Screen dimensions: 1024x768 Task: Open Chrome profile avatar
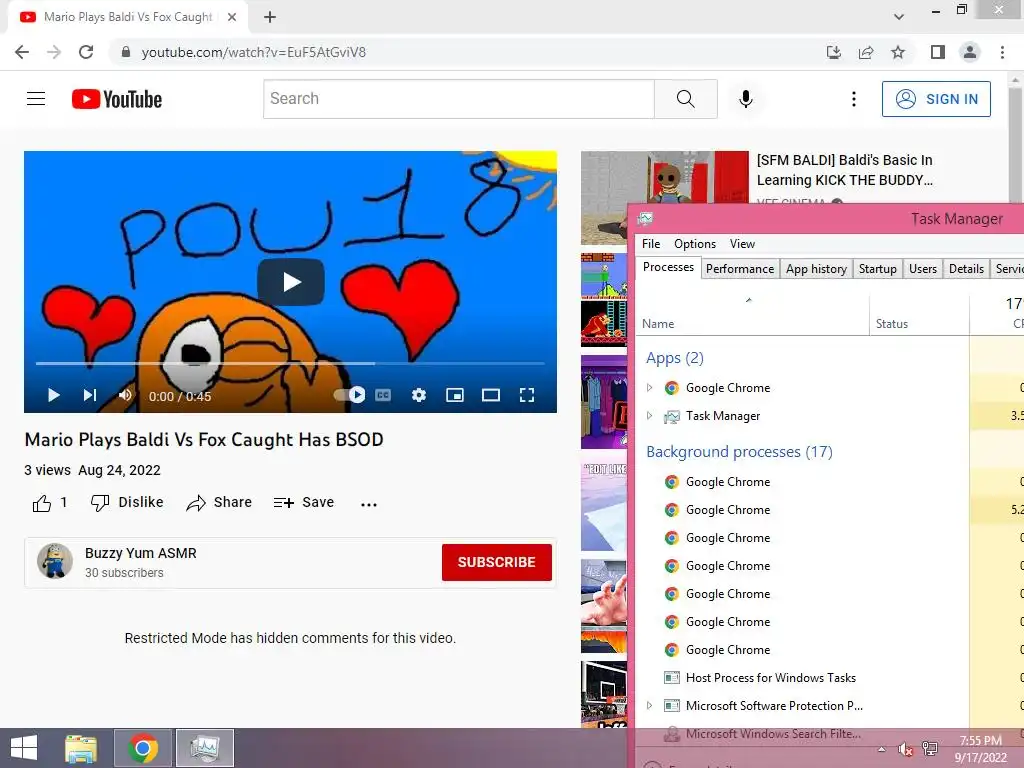(970, 52)
